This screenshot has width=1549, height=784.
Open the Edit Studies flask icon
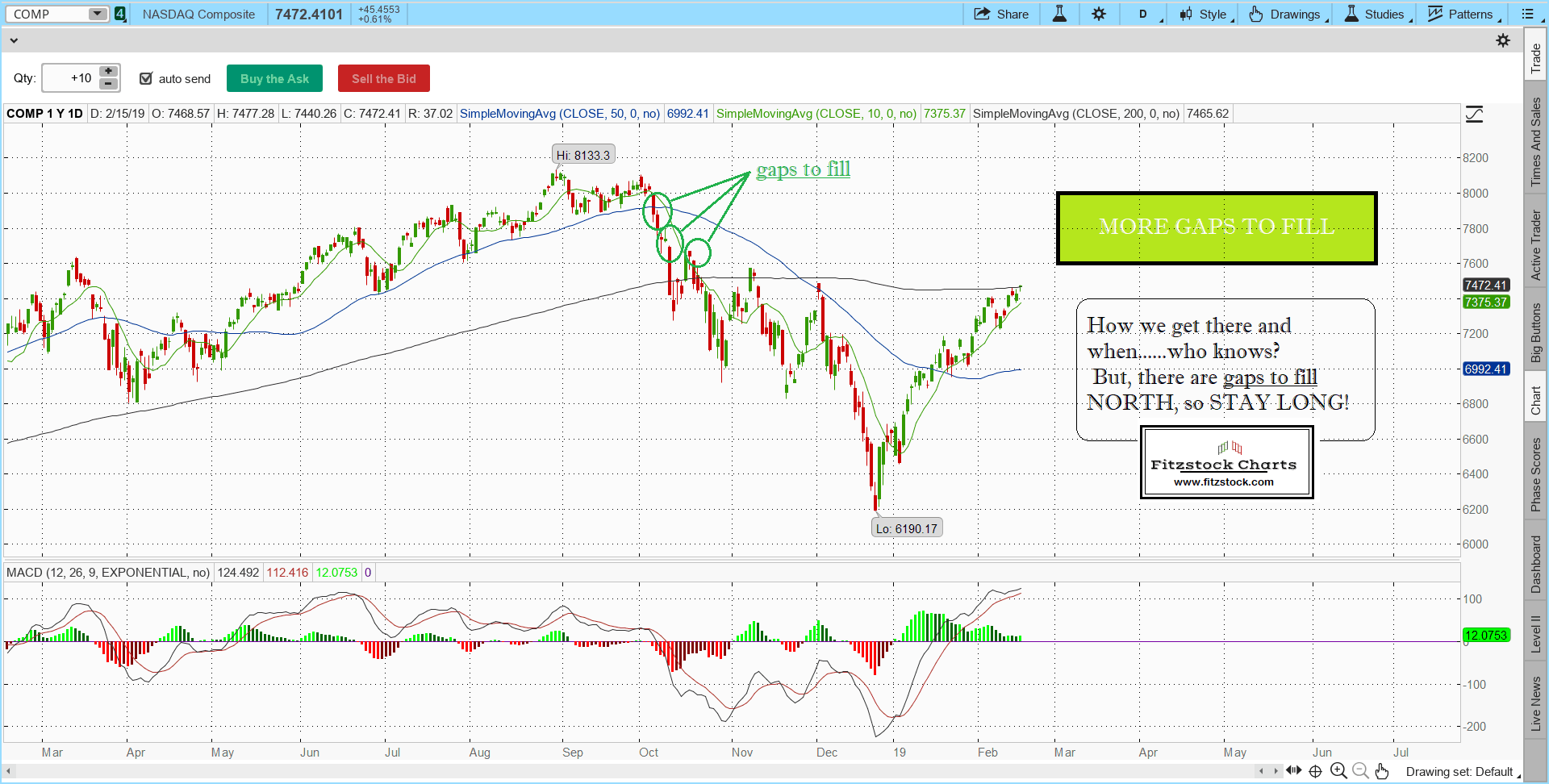(x=1059, y=15)
